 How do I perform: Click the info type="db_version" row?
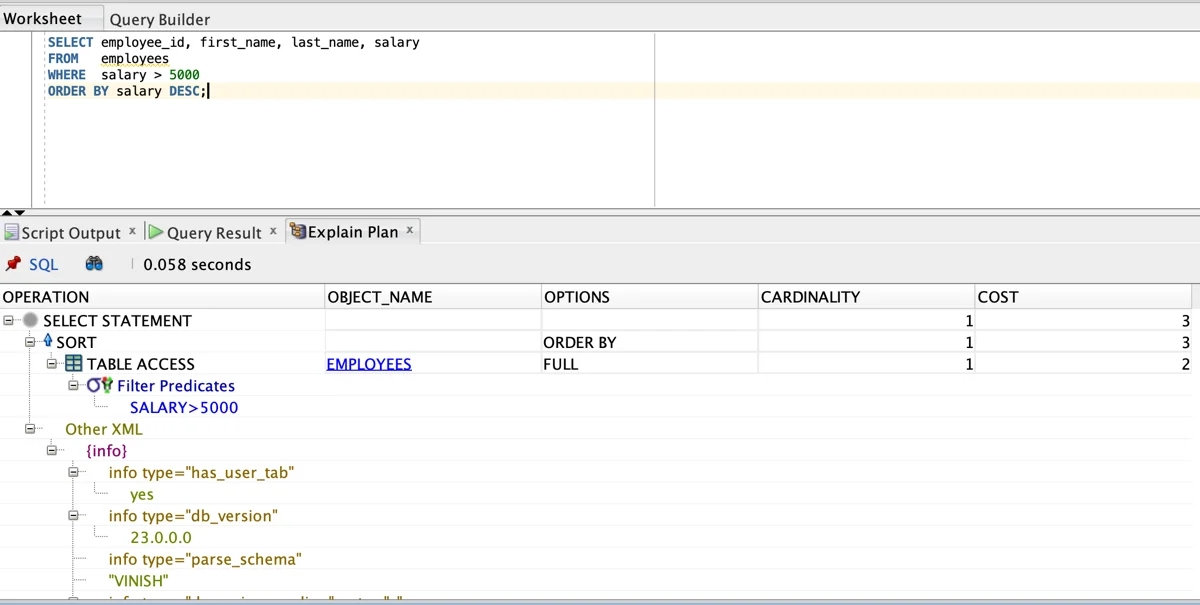pos(193,516)
